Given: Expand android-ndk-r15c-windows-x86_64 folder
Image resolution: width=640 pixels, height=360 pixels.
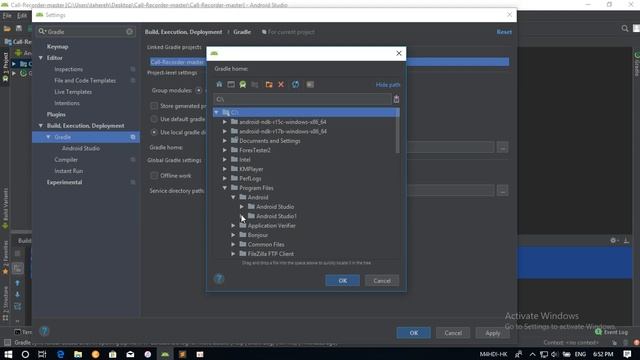Looking at the screenshot, I should tap(225, 122).
